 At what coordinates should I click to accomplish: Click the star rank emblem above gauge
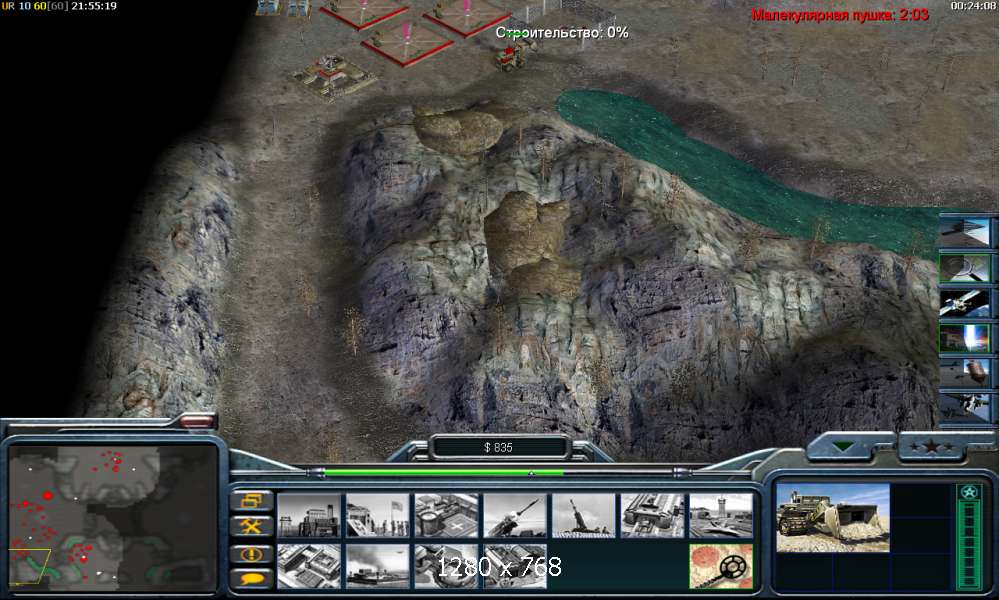click(x=969, y=492)
